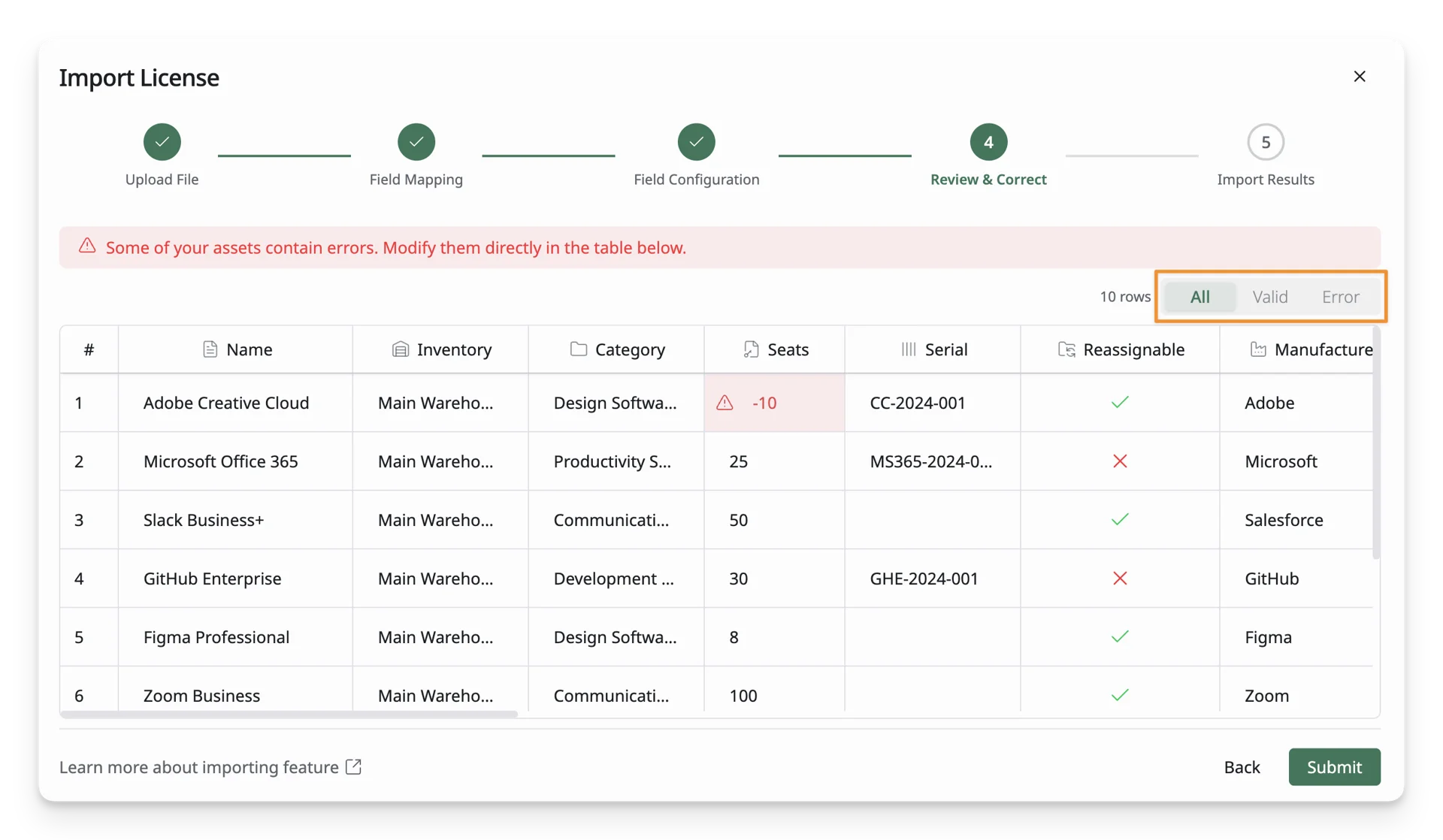Select serial cell MS365-2024-0...
This screenshot has height=840, width=1443.
click(x=933, y=461)
